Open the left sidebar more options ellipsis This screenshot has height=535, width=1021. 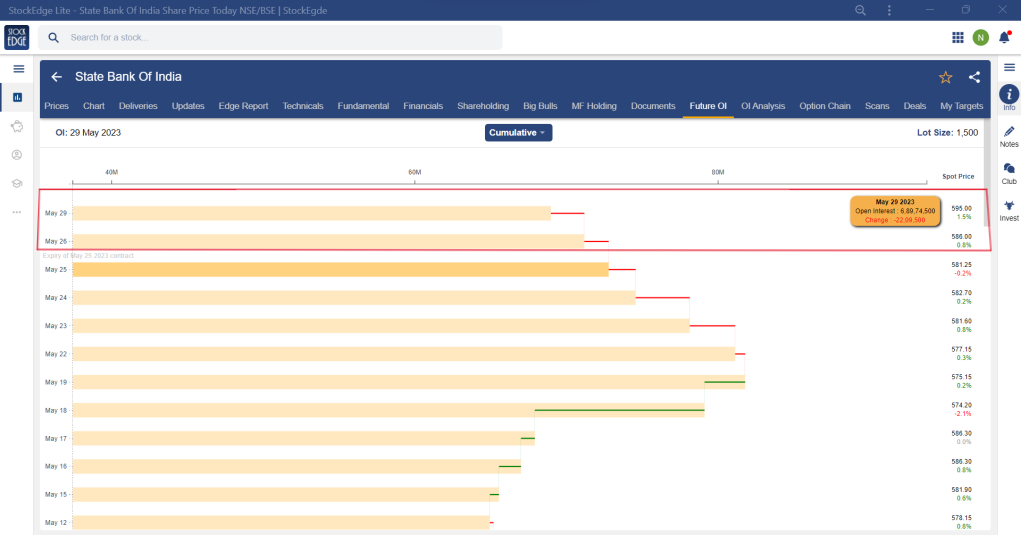pos(17,212)
